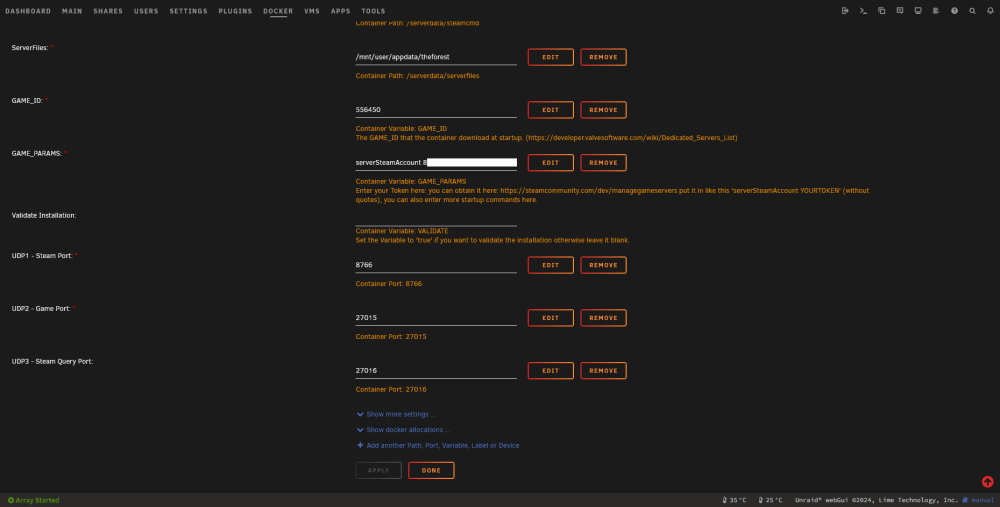Screen dimensions: 1000x507
Task: Click the Info monitor icon in top bar
Action: [x=918, y=11]
